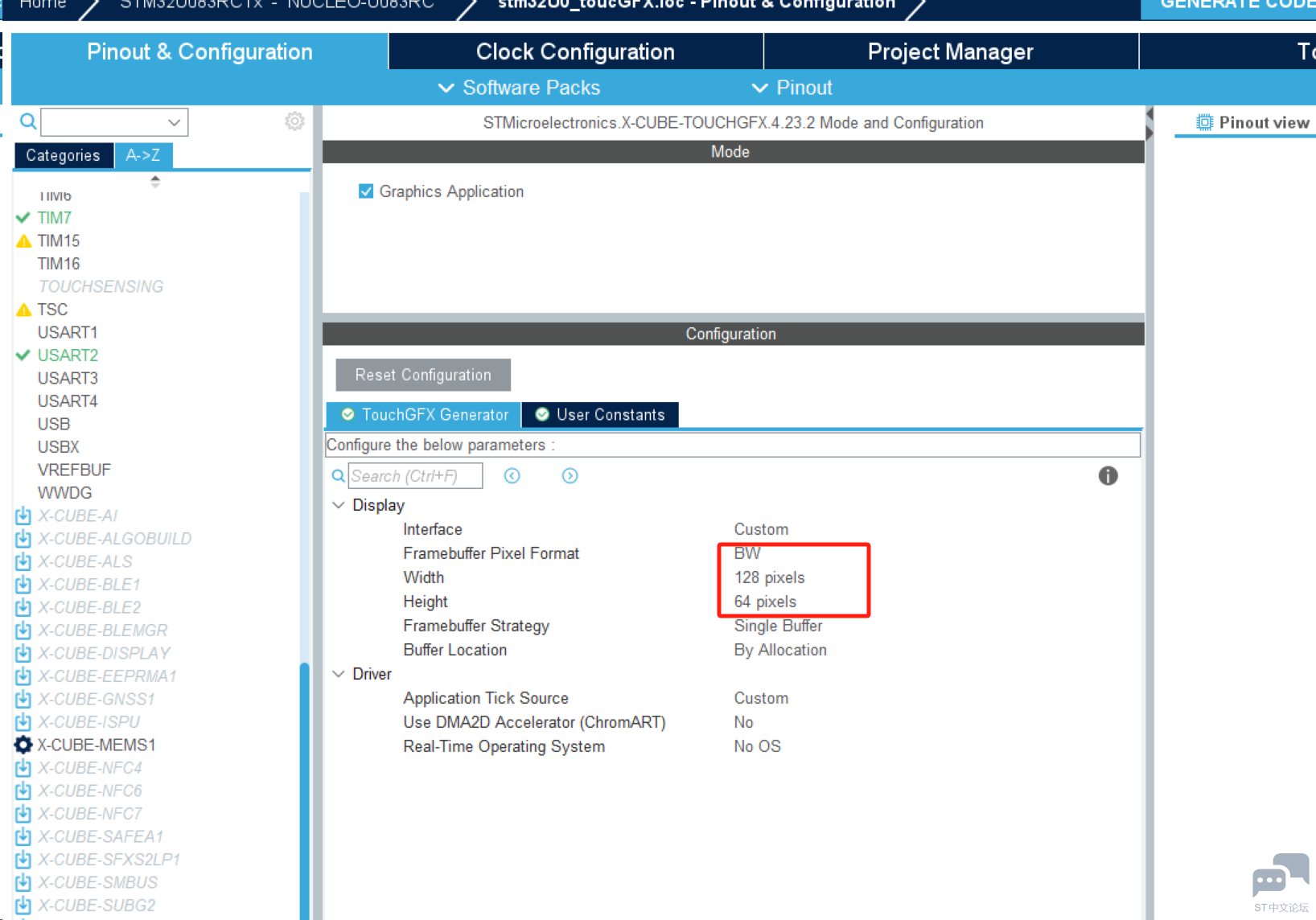Open the categories settings gear icon

tap(295, 121)
